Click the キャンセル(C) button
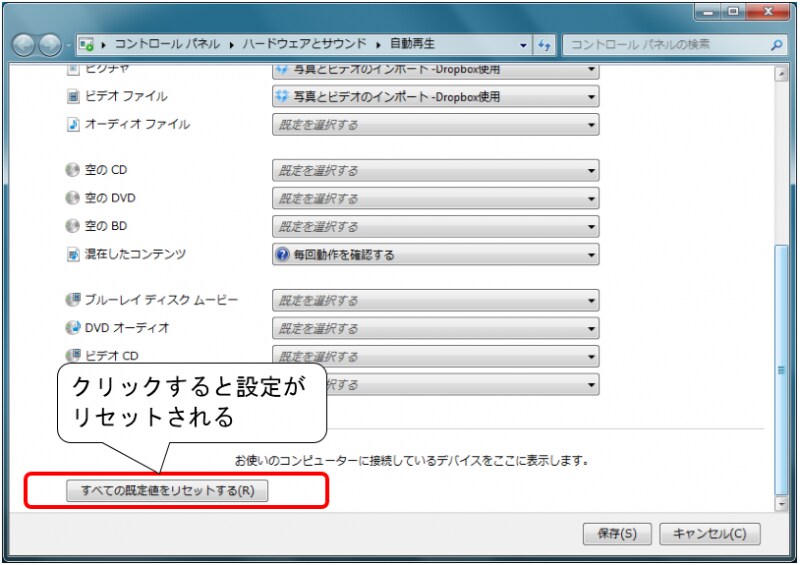The height and width of the screenshot is (565, 800). point(710,534)
